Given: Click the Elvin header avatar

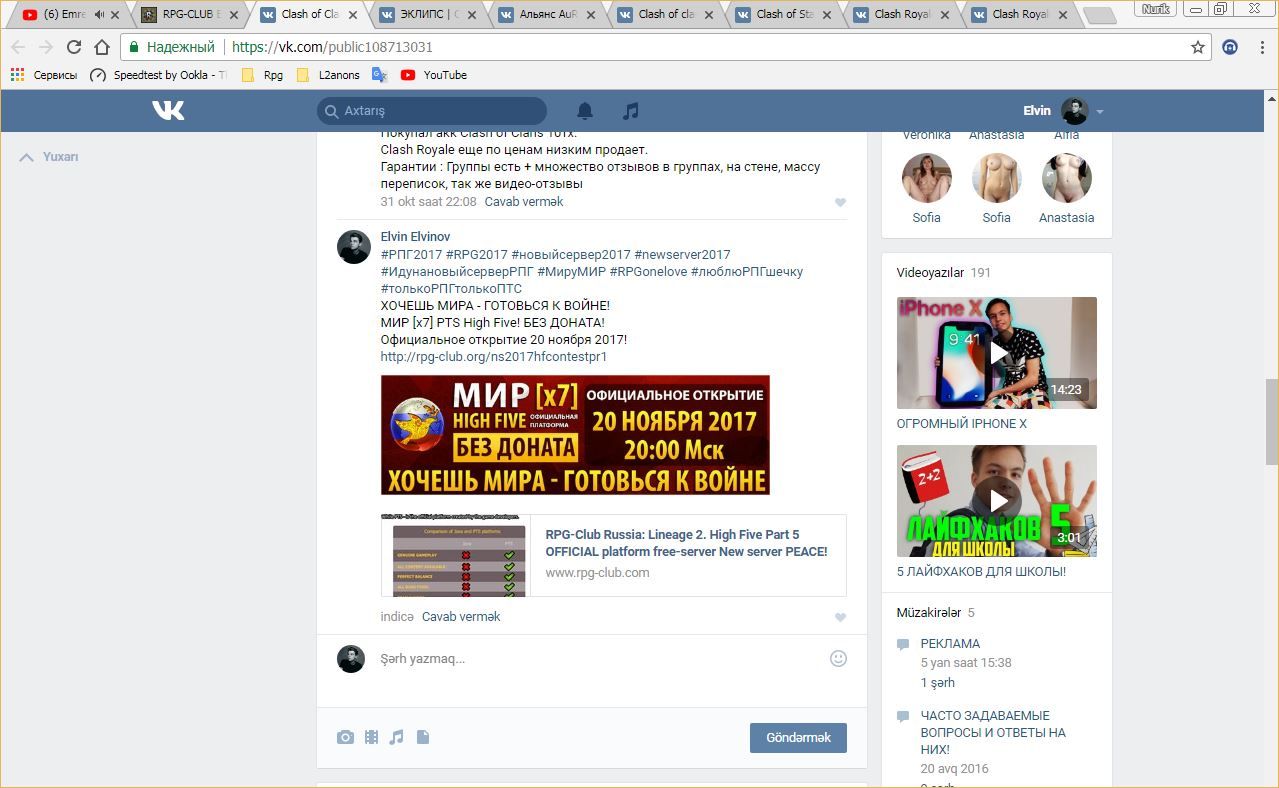Looking at the screenshot, I should [x=1074, y=111].
